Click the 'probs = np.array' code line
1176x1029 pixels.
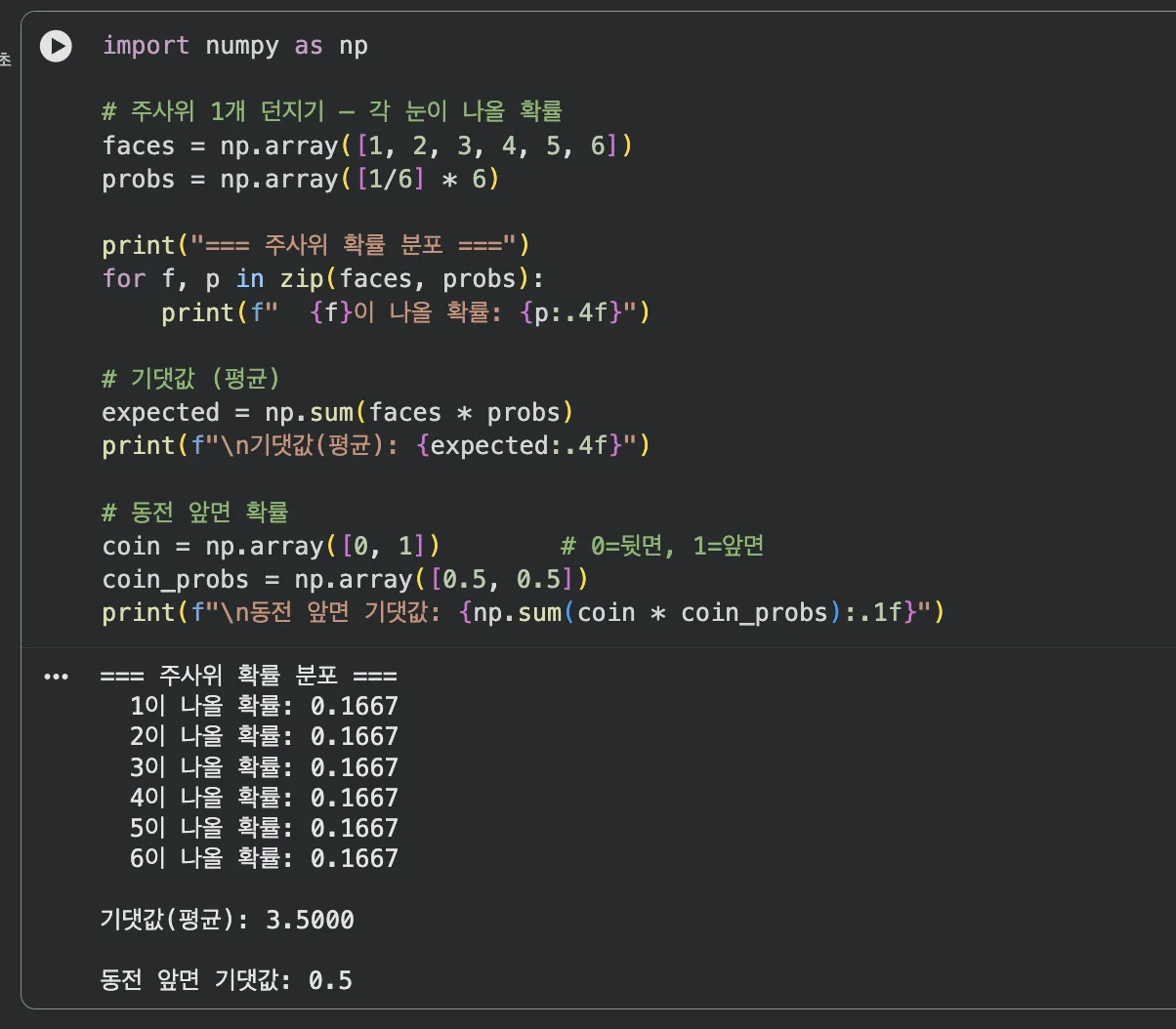pos(300,180)
